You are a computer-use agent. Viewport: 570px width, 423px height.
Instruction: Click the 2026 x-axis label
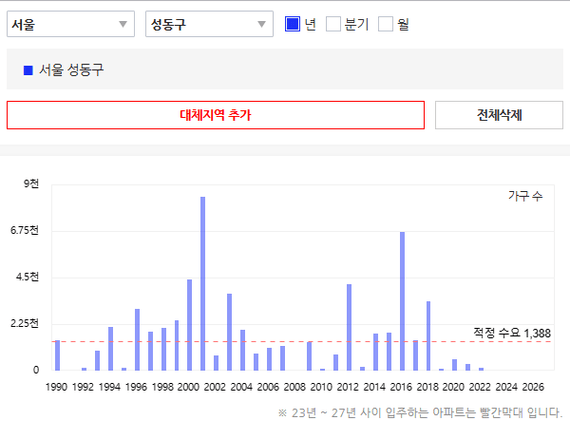tap(533, 387)
